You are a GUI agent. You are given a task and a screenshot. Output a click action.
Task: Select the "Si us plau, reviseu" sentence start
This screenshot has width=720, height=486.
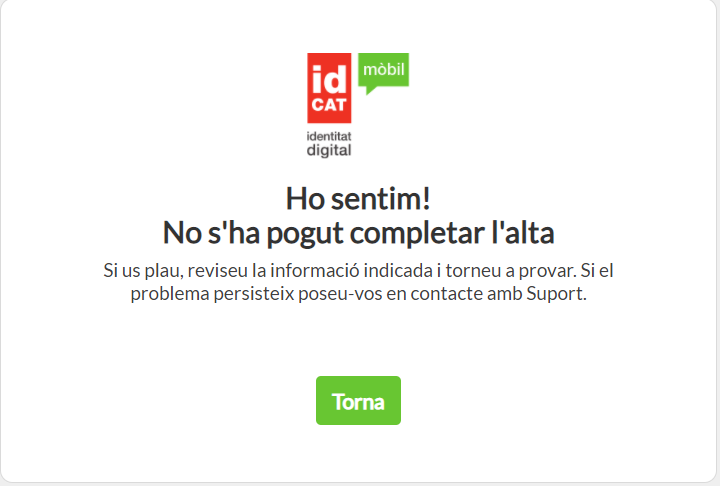(x=175, y=271)
